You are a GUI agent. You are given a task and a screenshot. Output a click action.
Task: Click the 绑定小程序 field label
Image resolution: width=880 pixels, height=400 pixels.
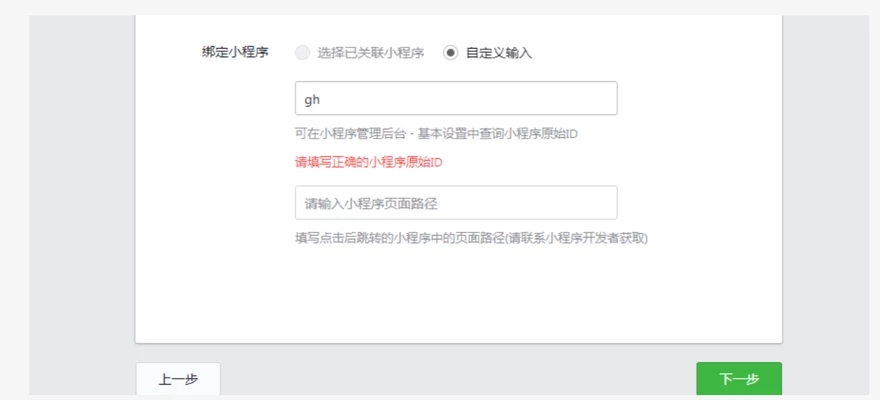point(235,53)
